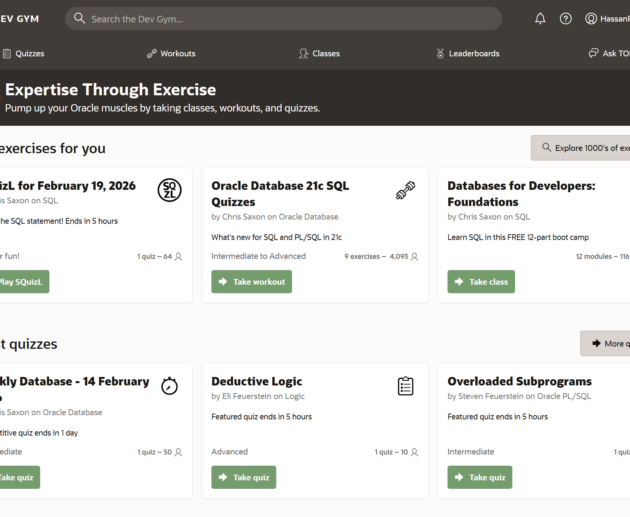630x517 pixels.
Task: Click the "Advanced" level on Deductive Logic card
Action: click(229, 452)
